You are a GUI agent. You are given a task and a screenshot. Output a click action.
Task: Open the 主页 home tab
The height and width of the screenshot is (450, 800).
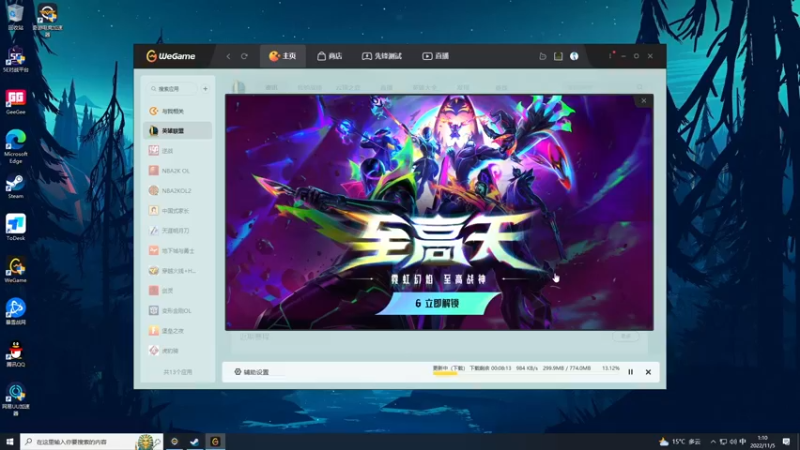tap(283, 56)
